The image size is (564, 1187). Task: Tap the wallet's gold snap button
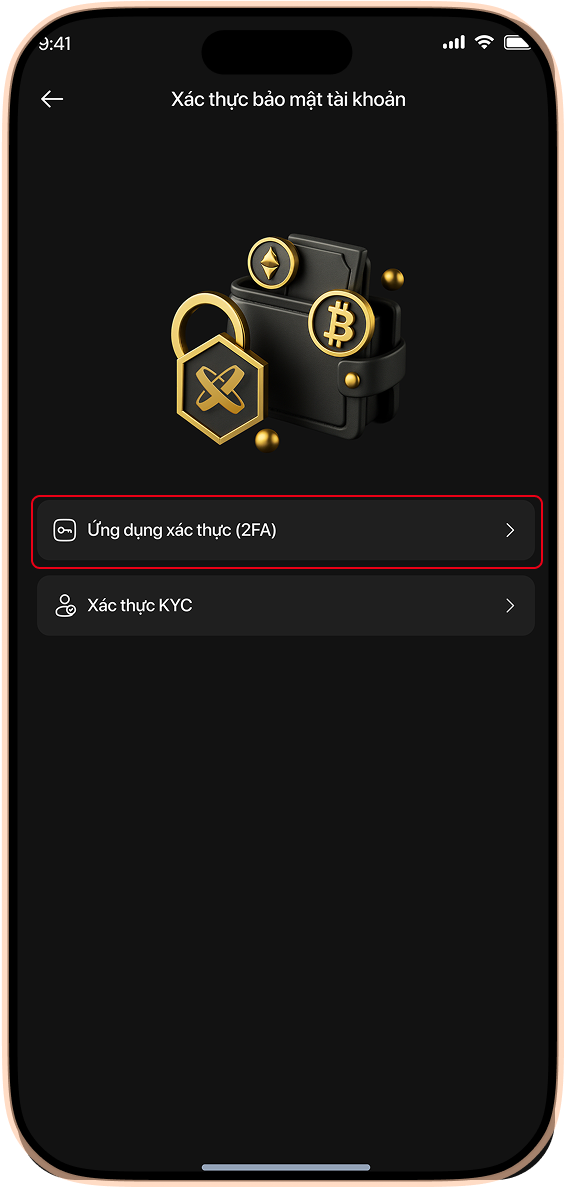pyautogui.click(x=351, y=379)
